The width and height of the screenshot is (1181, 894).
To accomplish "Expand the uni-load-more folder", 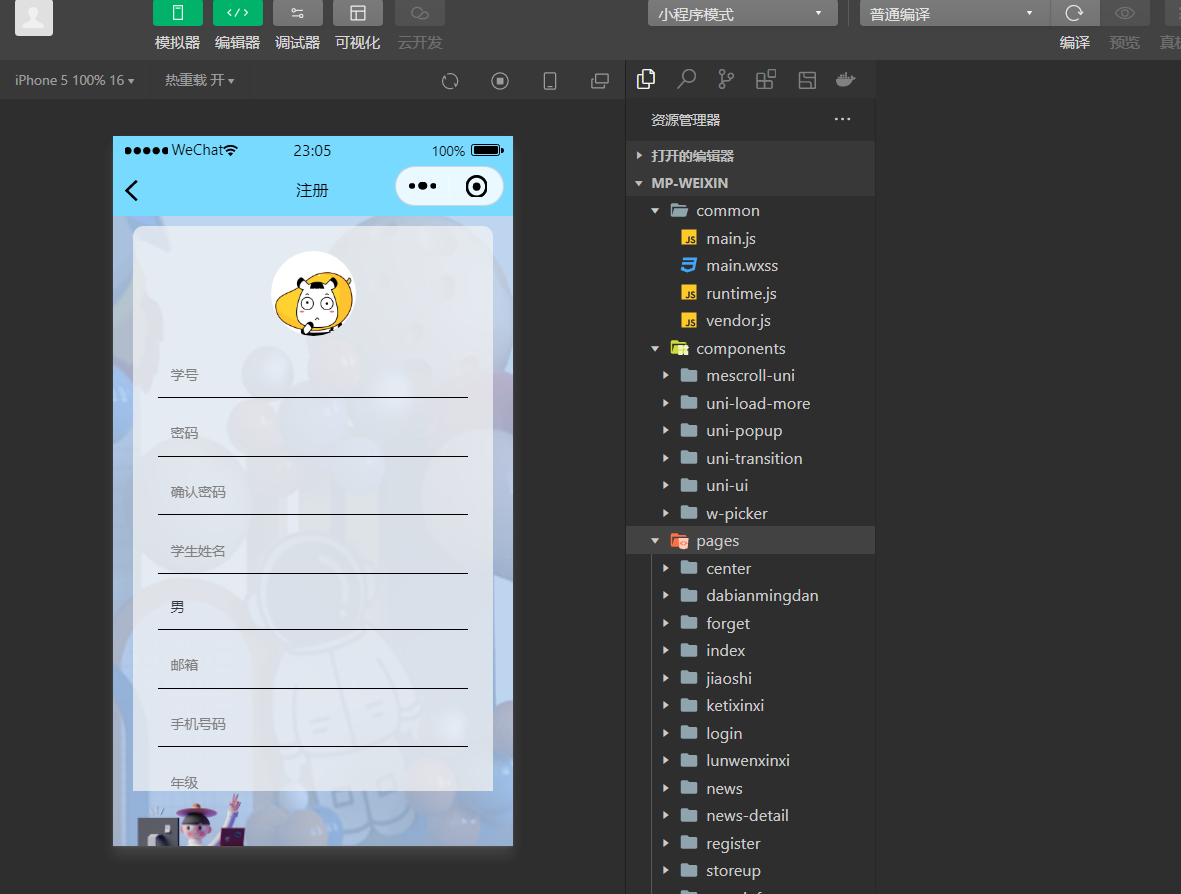I will point(750,403).
